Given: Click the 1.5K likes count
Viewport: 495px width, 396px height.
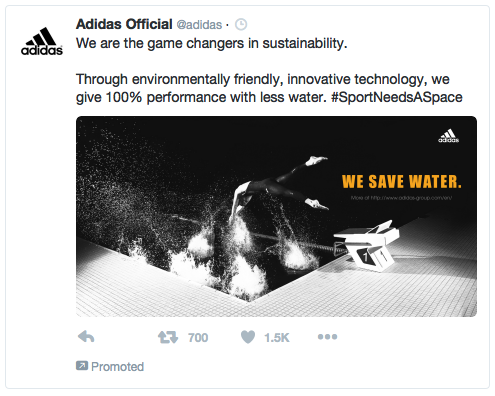Looking at the screenshot, I should tap(277, 338).
